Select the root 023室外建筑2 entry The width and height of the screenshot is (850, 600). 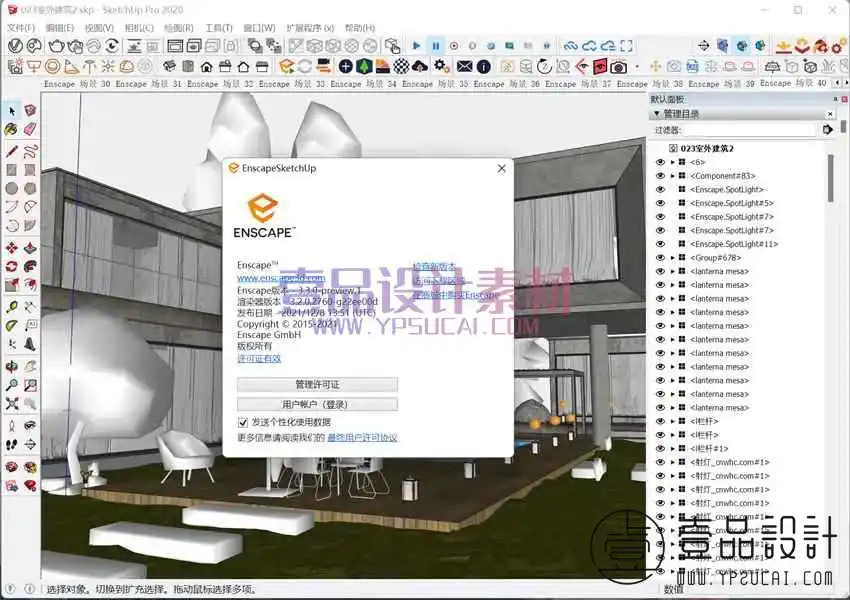coord(707,148)
